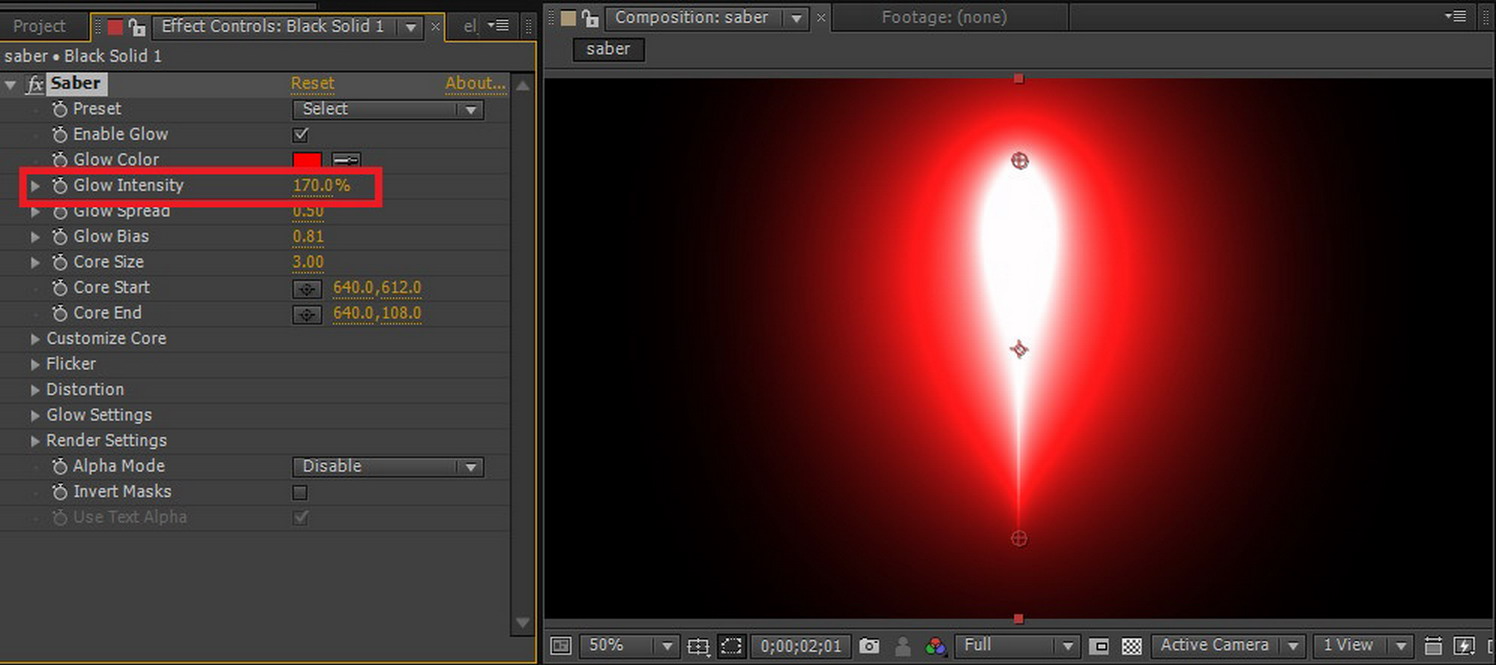
Task: Click the Preset stopwatch icon
Action: tap(60, 109)
